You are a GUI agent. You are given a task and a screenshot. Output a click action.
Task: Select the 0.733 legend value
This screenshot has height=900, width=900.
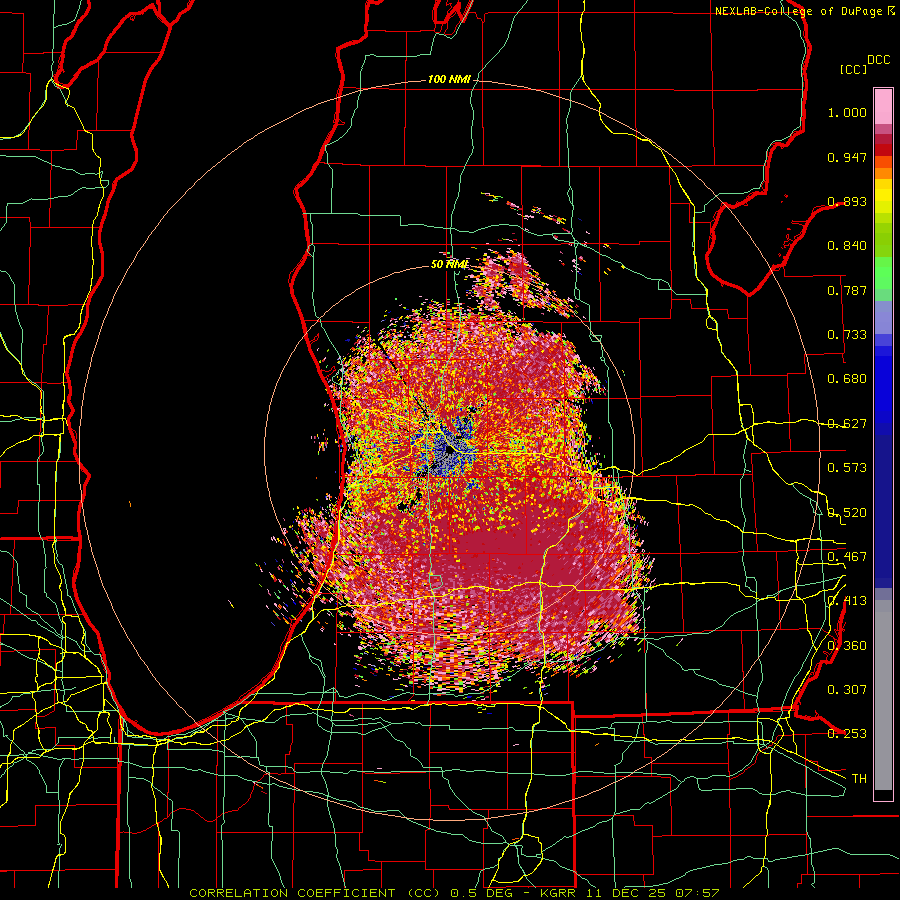[847, 335]
